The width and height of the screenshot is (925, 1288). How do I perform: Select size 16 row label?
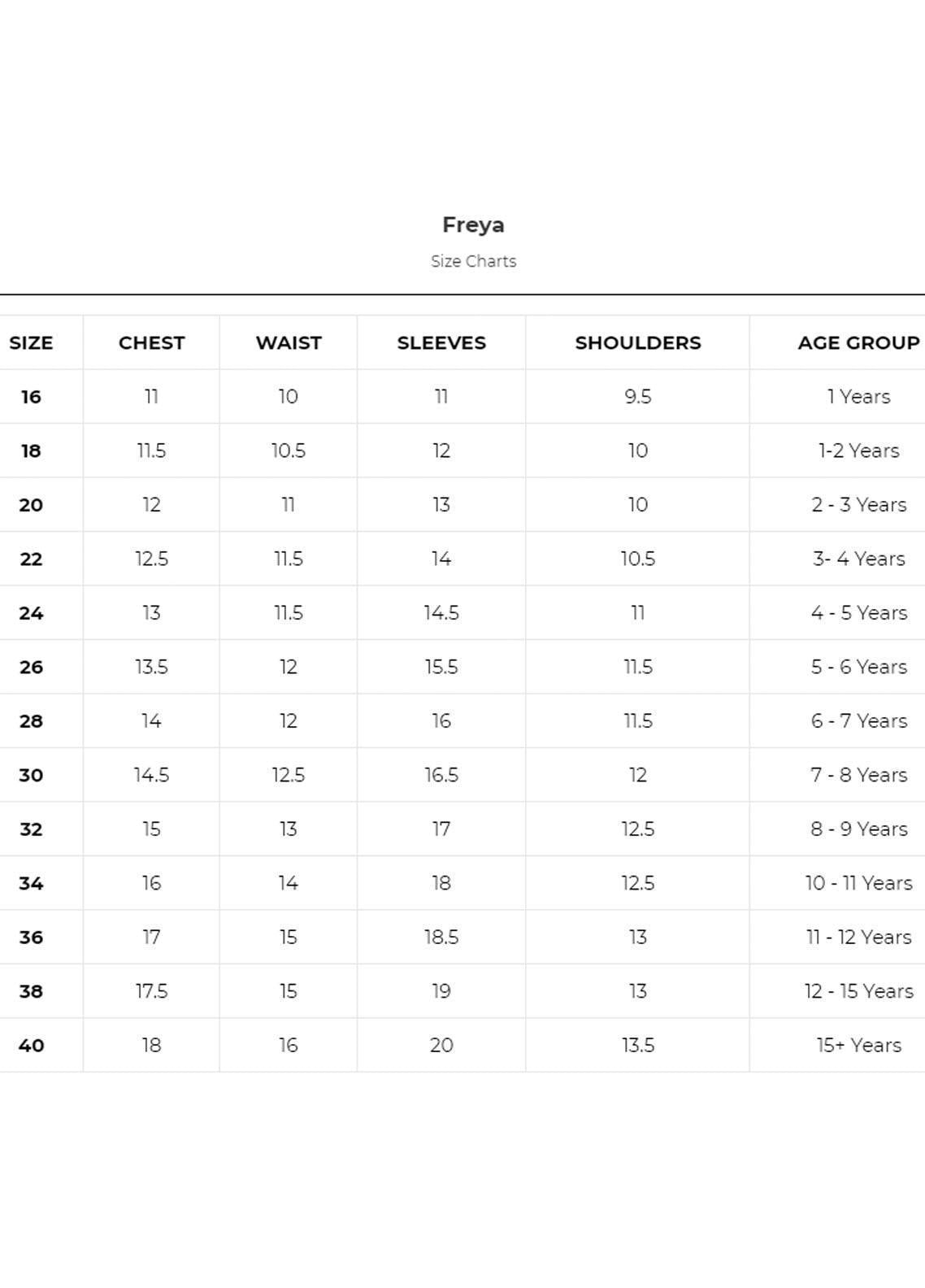31,397
